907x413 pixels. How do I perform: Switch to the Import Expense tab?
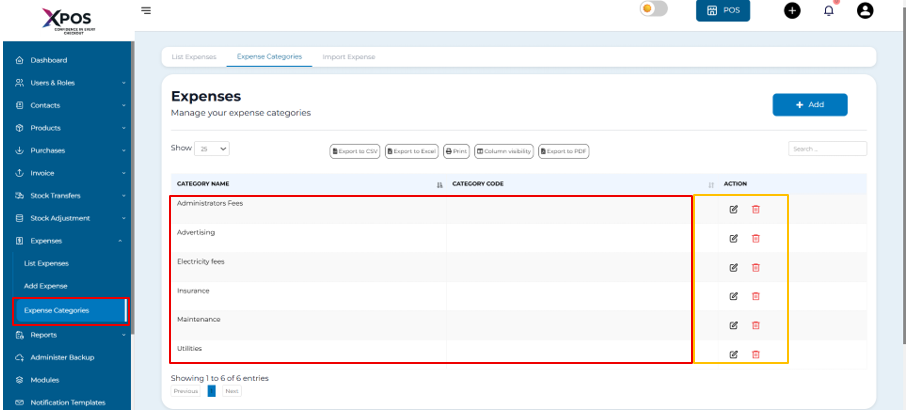point(348,57)
